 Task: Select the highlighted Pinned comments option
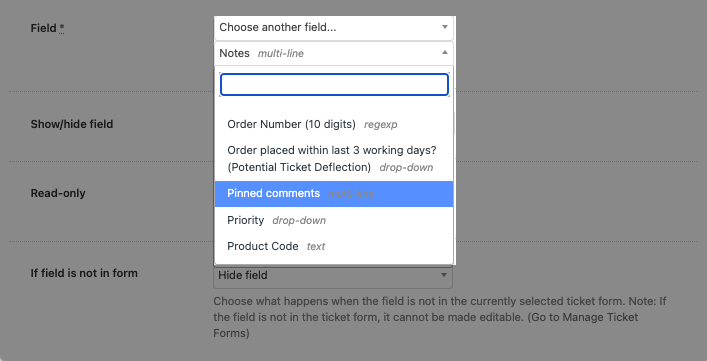(x=334, y=194)
